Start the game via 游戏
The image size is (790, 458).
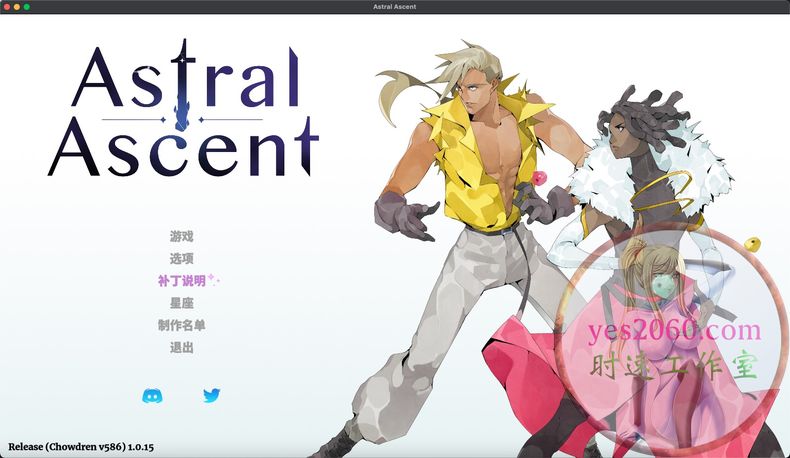pos(181,237)
